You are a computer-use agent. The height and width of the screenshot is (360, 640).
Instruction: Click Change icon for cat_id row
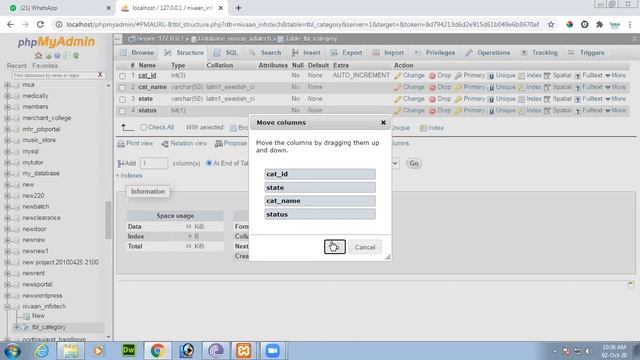click(x=398, y=76)
